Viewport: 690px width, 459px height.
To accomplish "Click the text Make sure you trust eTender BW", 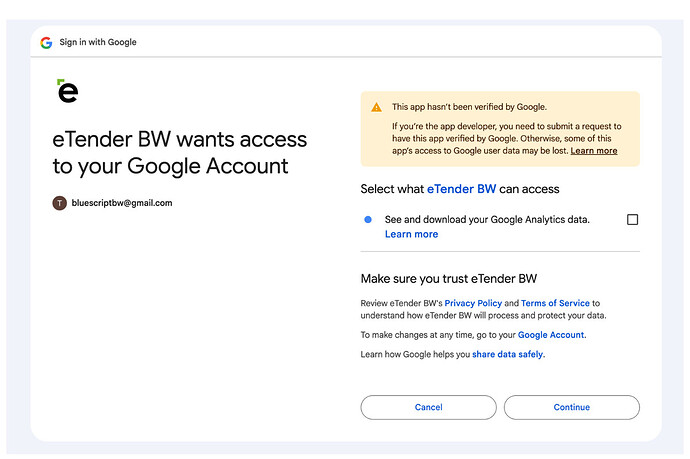I will click(449, 279).
